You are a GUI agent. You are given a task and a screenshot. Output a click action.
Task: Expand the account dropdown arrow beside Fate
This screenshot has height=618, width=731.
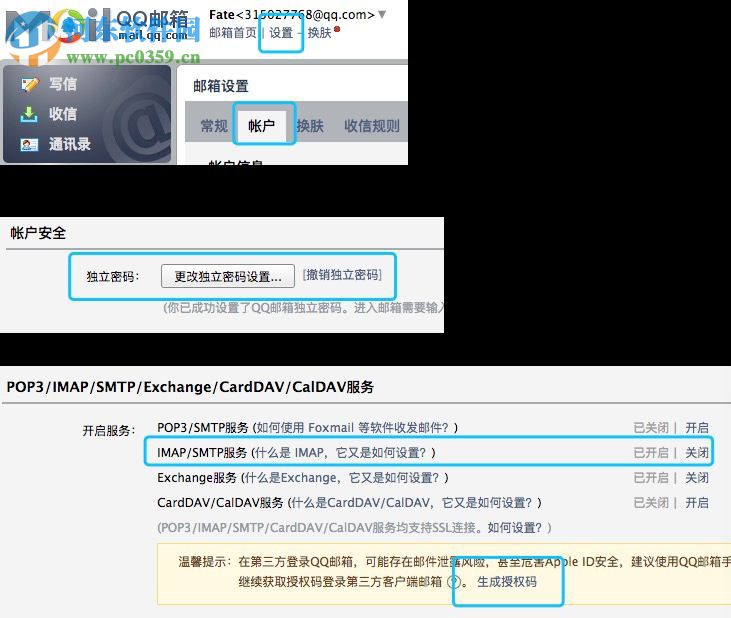point(382,14)
